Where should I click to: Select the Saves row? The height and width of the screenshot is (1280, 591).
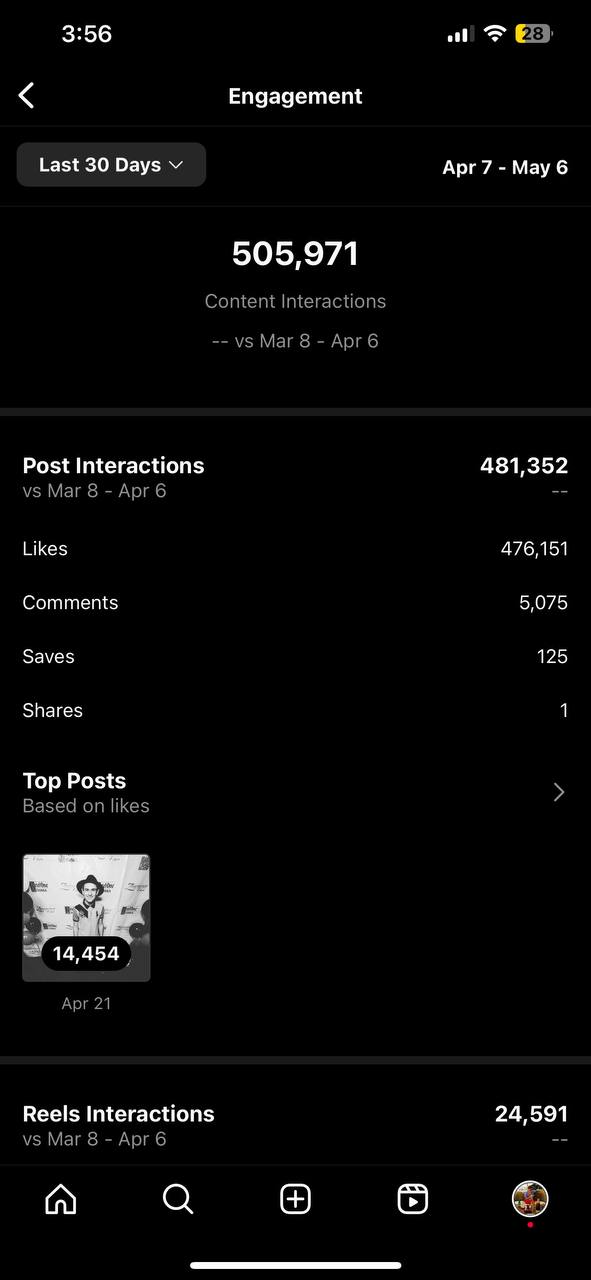pyautogui.click(x=295, y=657)
